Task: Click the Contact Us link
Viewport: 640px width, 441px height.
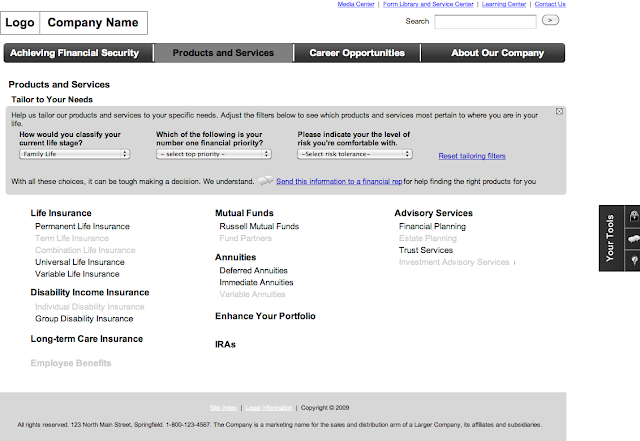Action: click(x=550, y=4)
